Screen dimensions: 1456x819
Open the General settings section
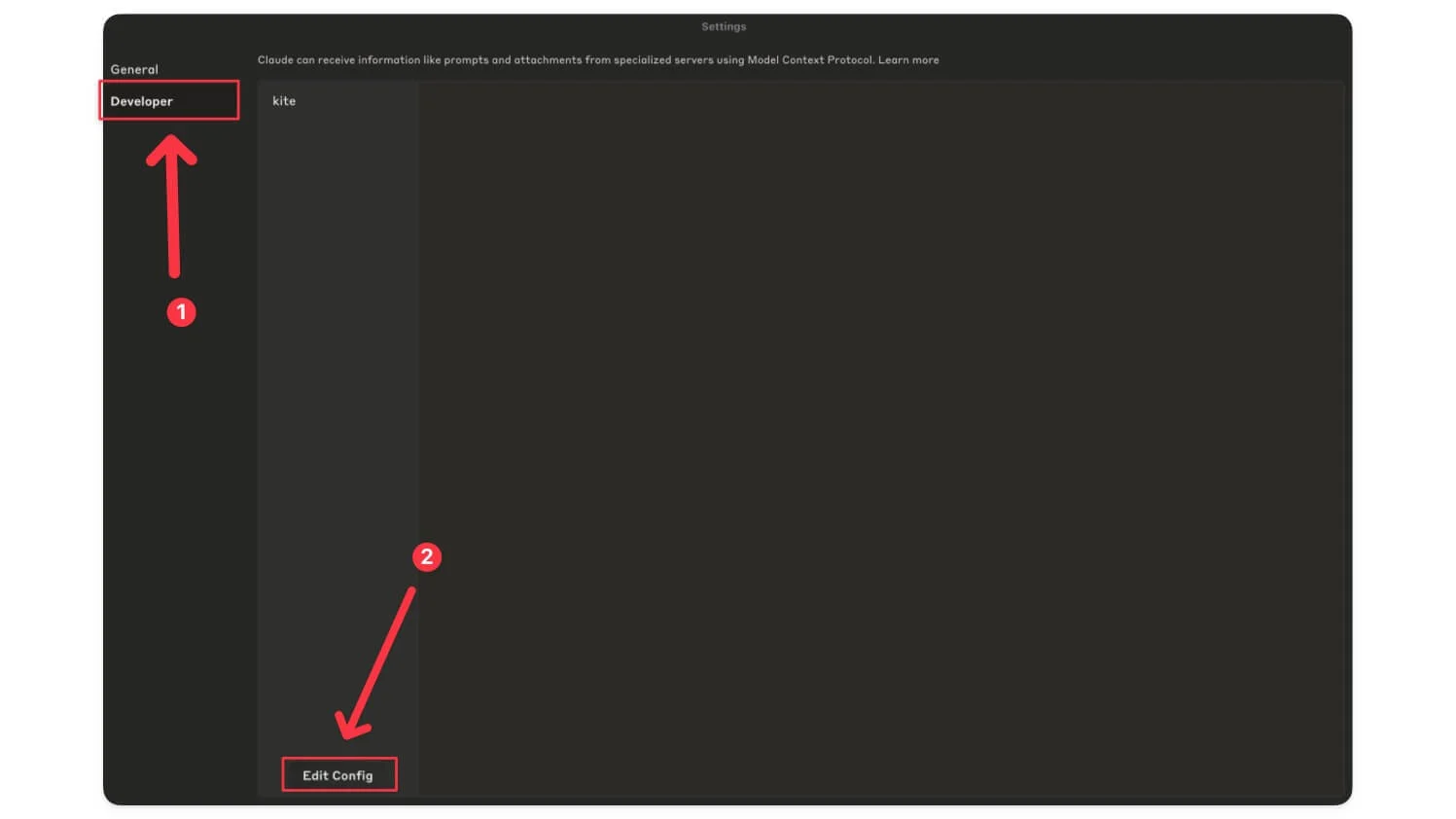[134, 69]
